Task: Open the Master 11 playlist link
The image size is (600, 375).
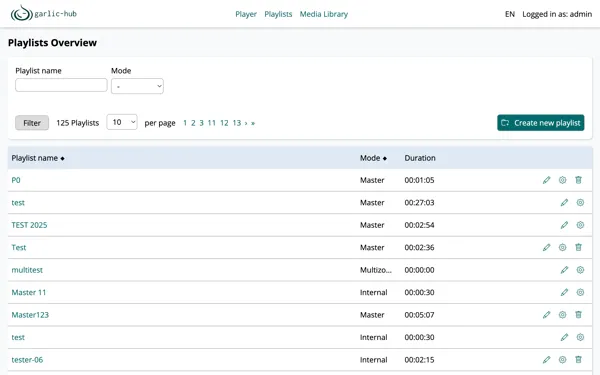Action: (x=29, y=292)
